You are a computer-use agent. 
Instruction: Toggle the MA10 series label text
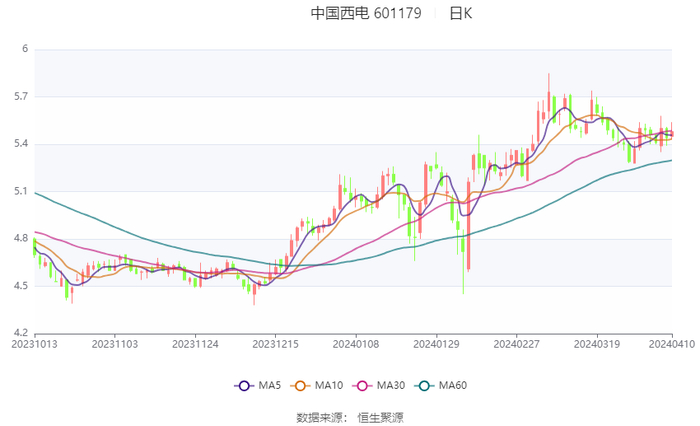click(331, 386)
